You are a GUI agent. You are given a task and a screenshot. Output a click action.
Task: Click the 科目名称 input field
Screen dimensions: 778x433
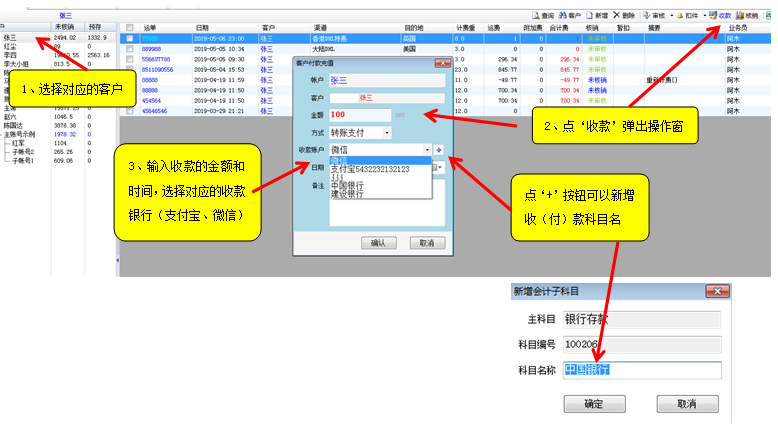640,370
